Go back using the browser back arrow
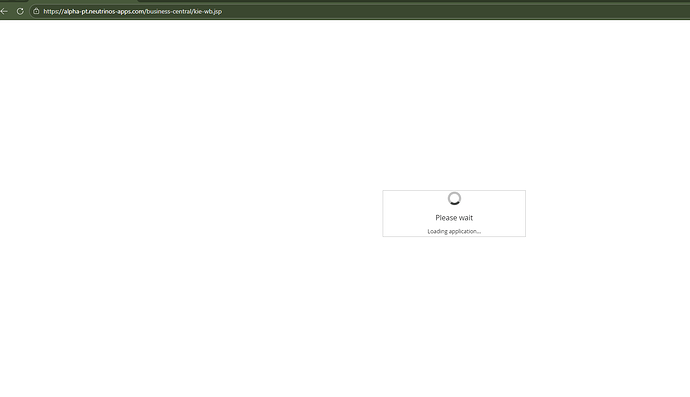This screenshot has height=397, width=690. pos(4,11)
